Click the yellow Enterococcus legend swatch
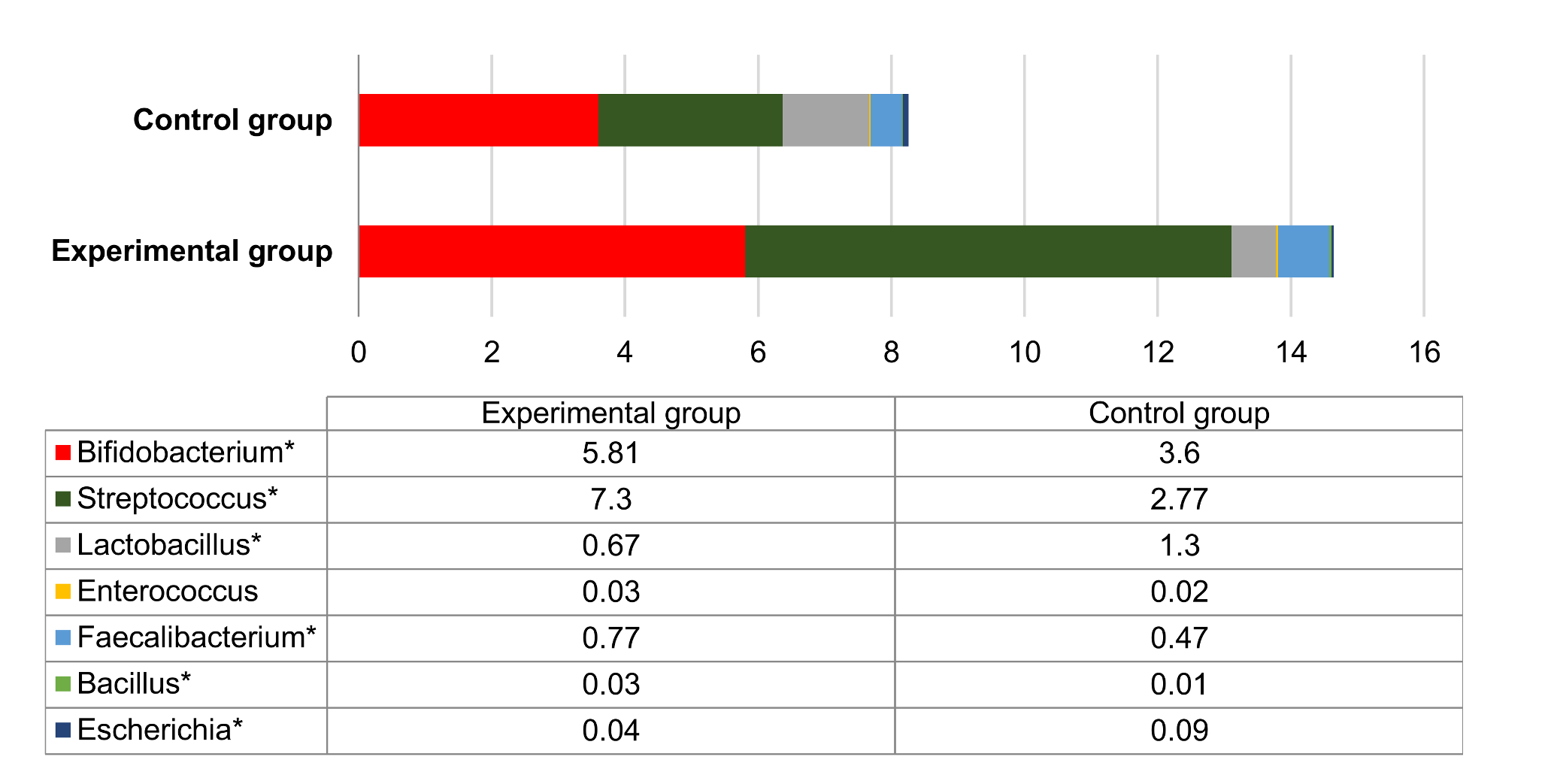 coord(63,592)
